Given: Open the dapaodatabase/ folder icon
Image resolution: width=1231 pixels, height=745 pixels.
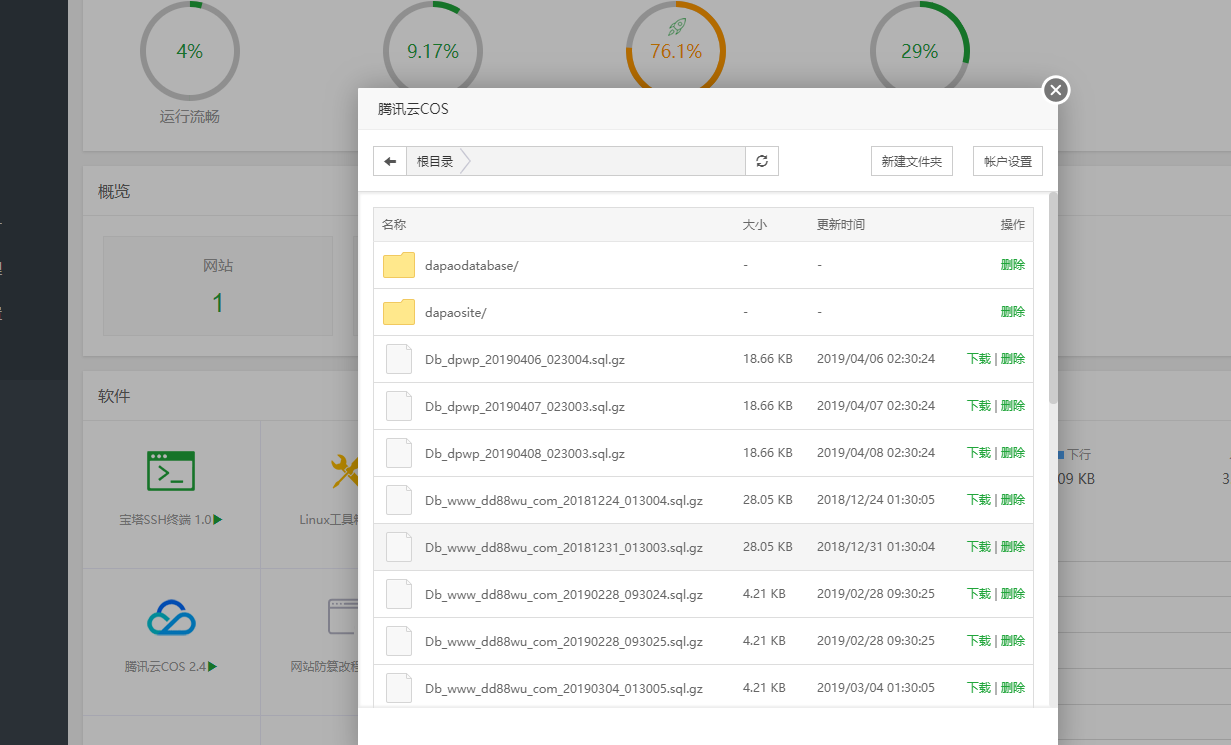Looking at the screenshot, I should click(x=399, y=265).
